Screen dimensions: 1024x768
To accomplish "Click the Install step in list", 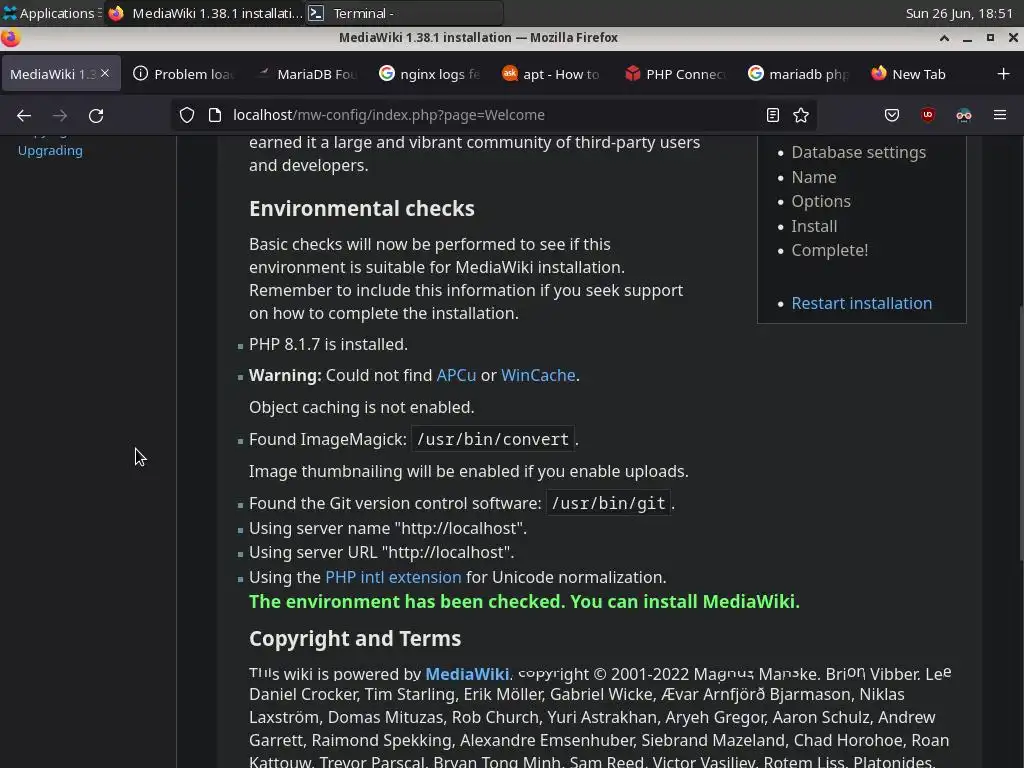I will pos(814,226).
